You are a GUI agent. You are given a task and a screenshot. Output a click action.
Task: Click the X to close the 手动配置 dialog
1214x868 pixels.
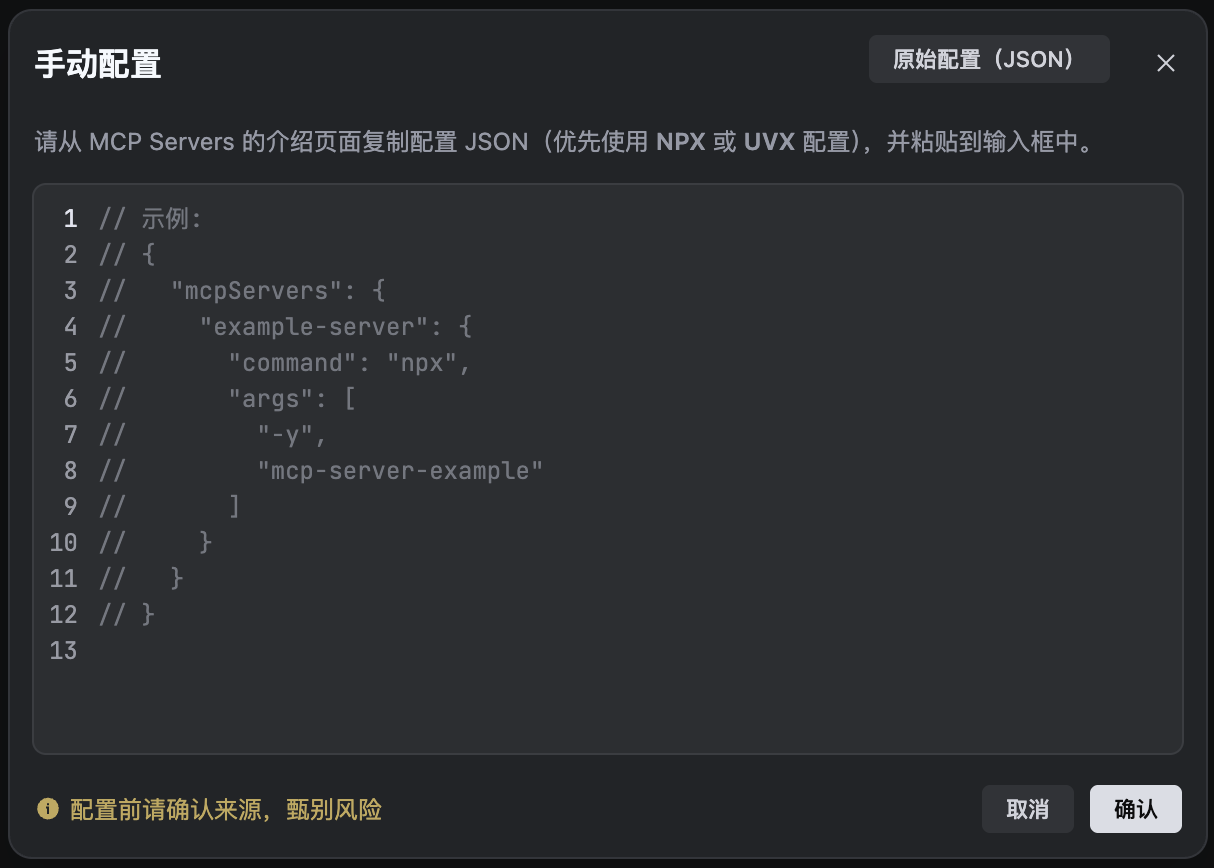[x=1166, y=62]
